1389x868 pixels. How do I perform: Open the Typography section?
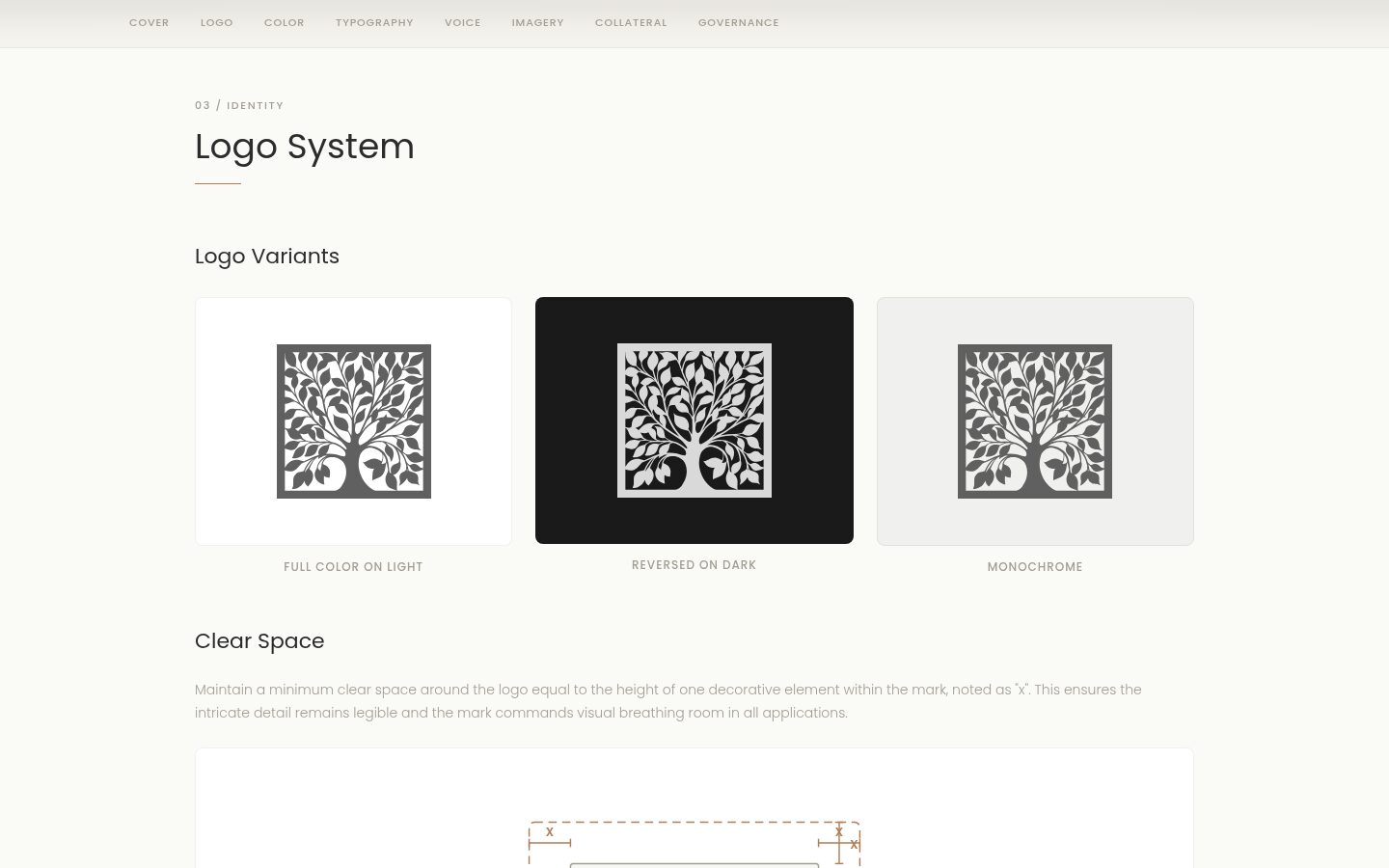[x=374, y=23]
